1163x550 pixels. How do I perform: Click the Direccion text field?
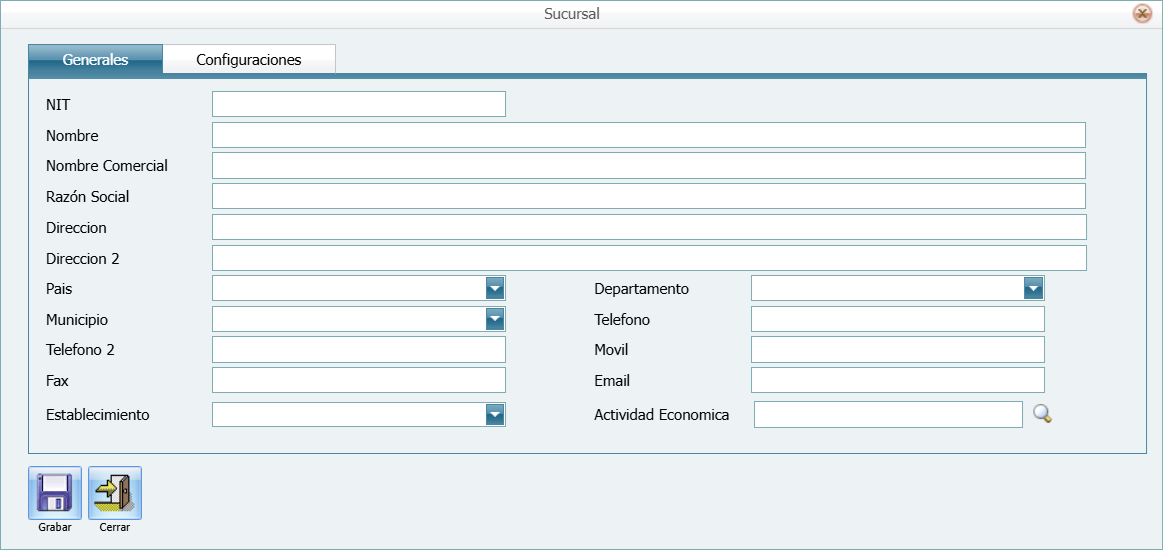pos(648,228)
